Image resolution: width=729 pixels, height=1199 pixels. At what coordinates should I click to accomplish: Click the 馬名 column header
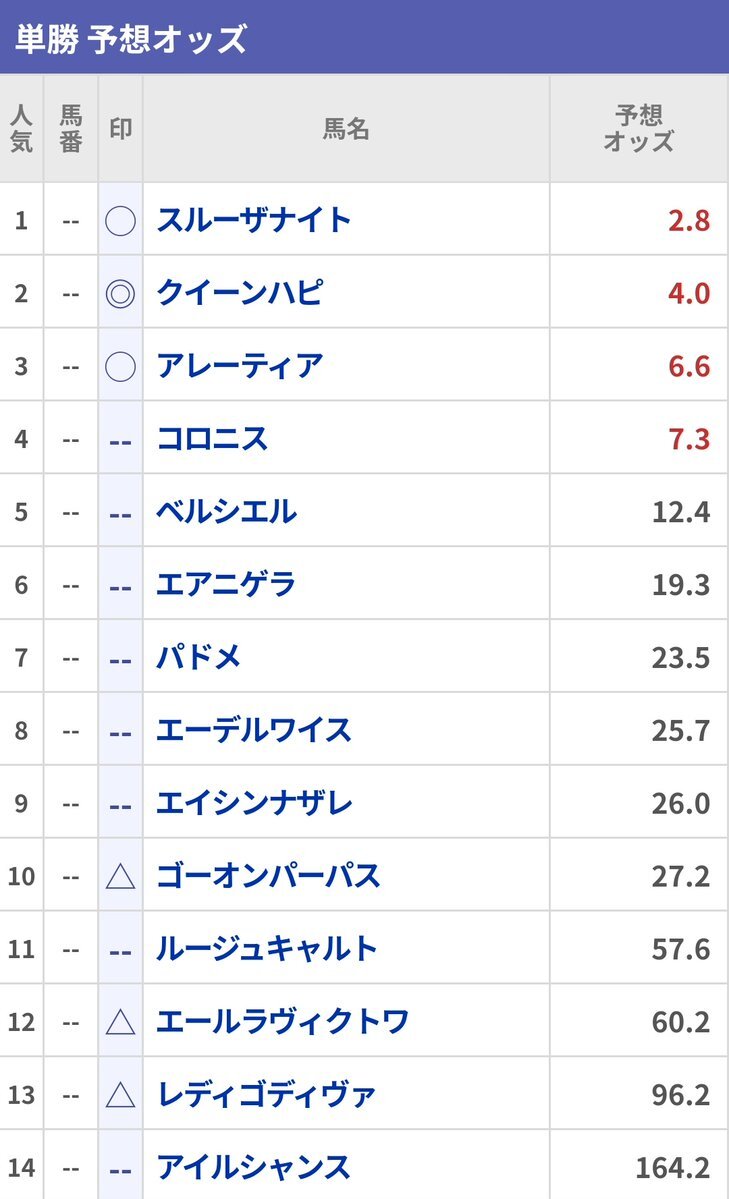click(x=346, y=128)
